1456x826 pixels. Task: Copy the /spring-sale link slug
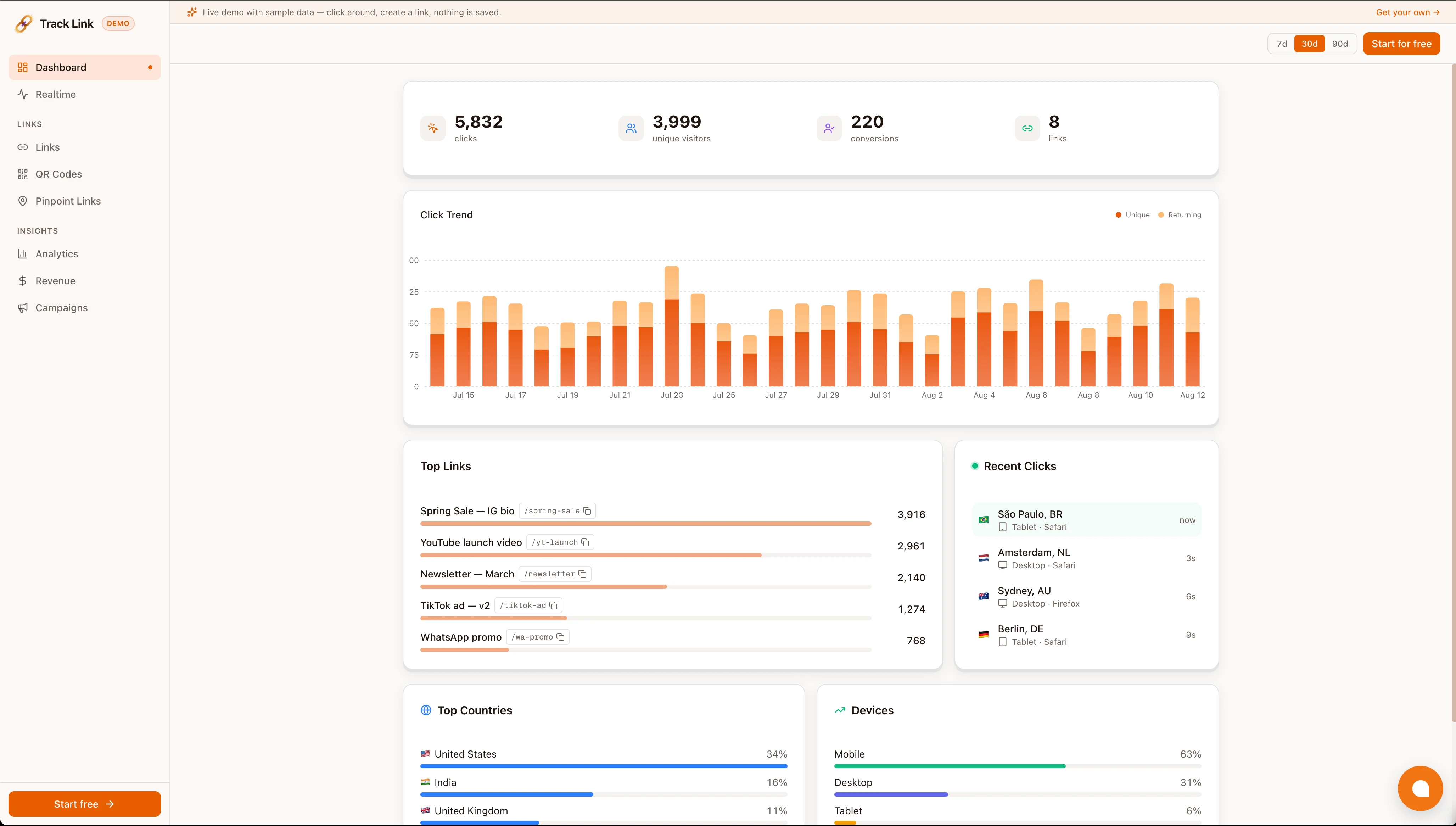pos(587,511)
